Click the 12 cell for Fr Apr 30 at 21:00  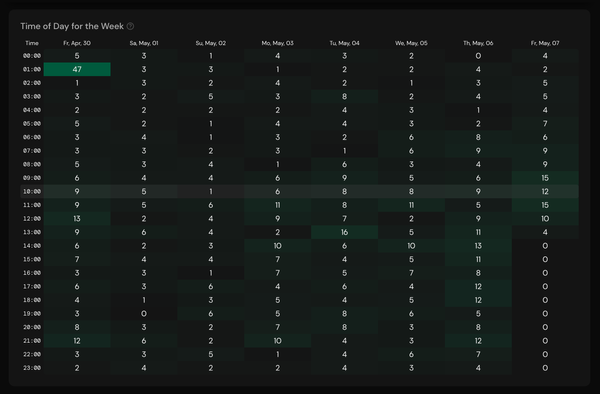click(x=77, y=341)
